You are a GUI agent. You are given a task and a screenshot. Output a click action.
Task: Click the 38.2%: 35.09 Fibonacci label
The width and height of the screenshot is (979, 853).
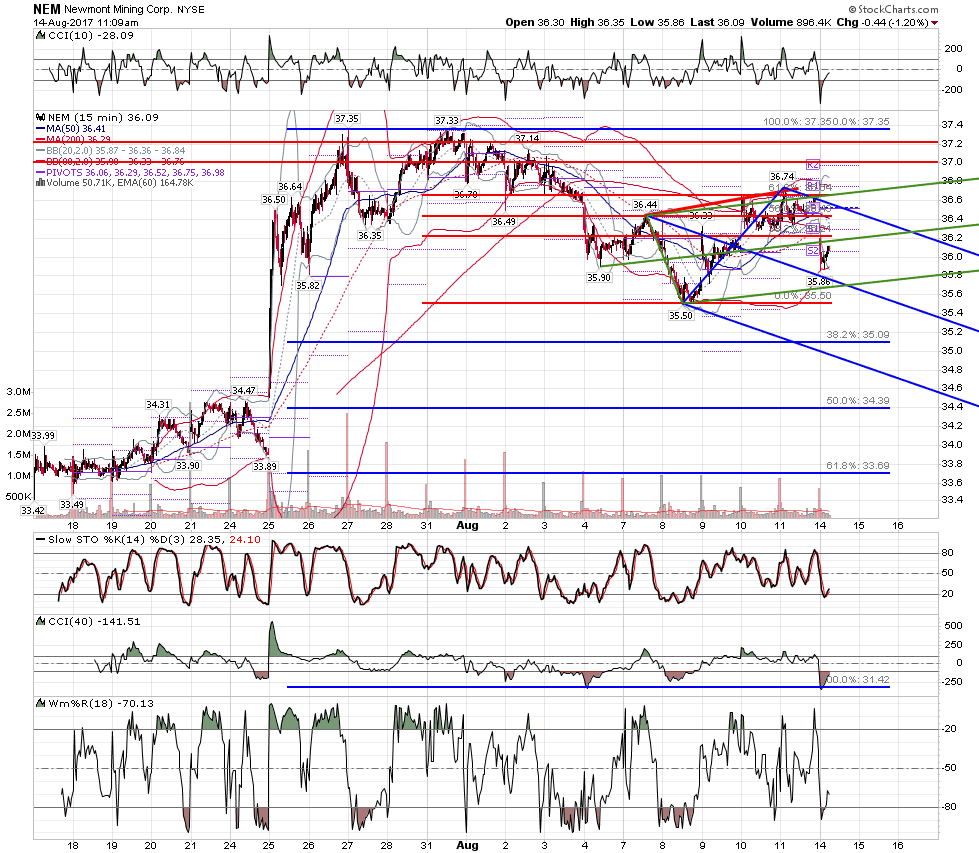tap(858, 335)
